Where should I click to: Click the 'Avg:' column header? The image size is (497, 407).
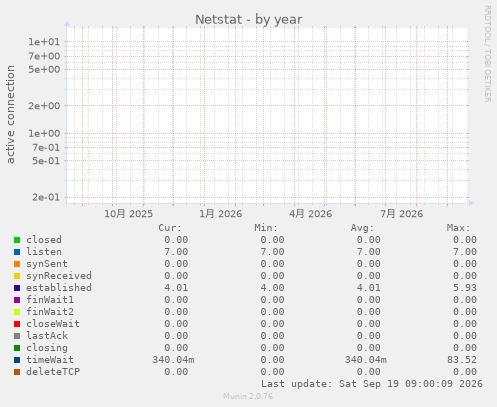tap(362, 228)
